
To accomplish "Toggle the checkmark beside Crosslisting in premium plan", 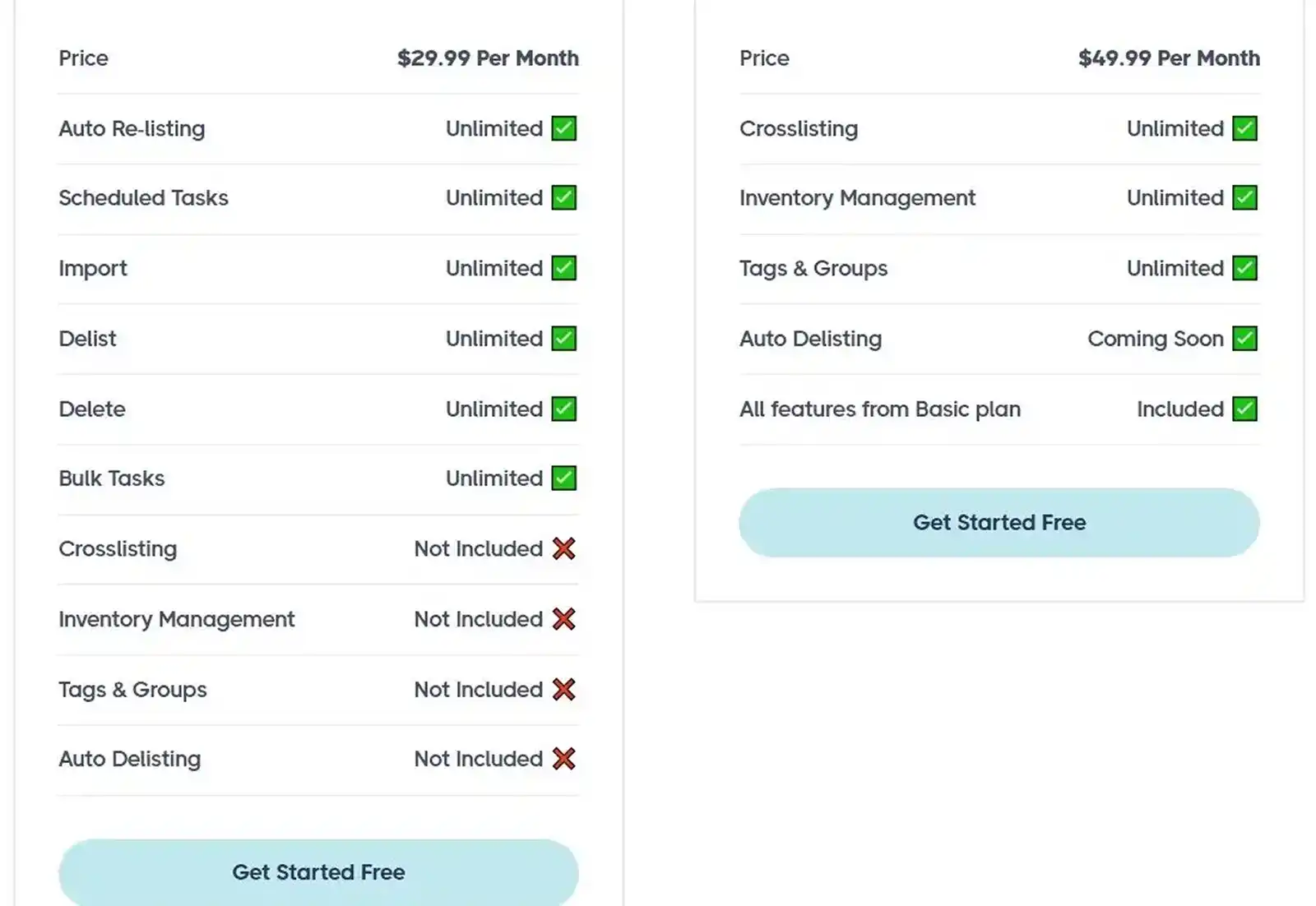I will click(1244, 128).
